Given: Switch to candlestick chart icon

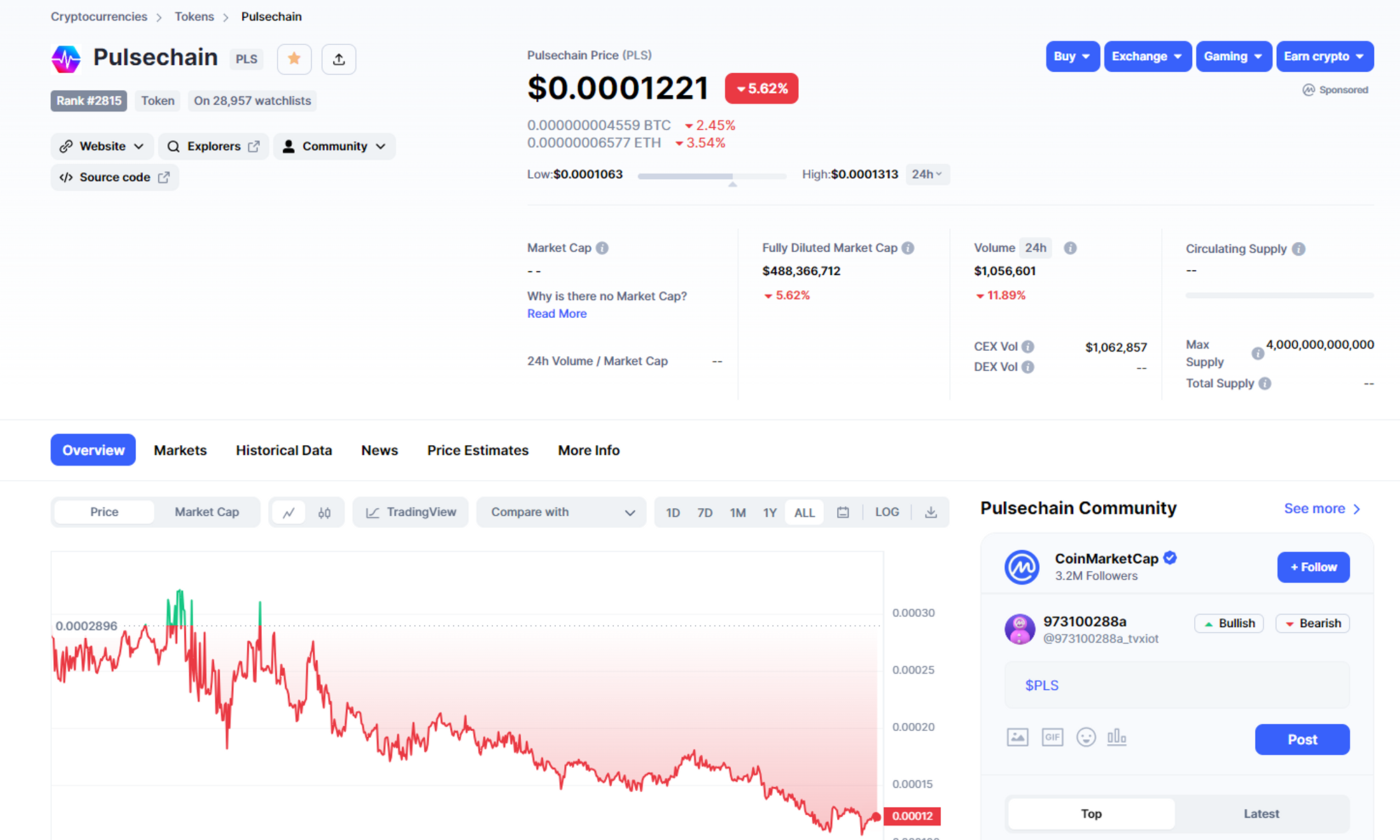Looking at the screenshot, I should pos(324,512).
